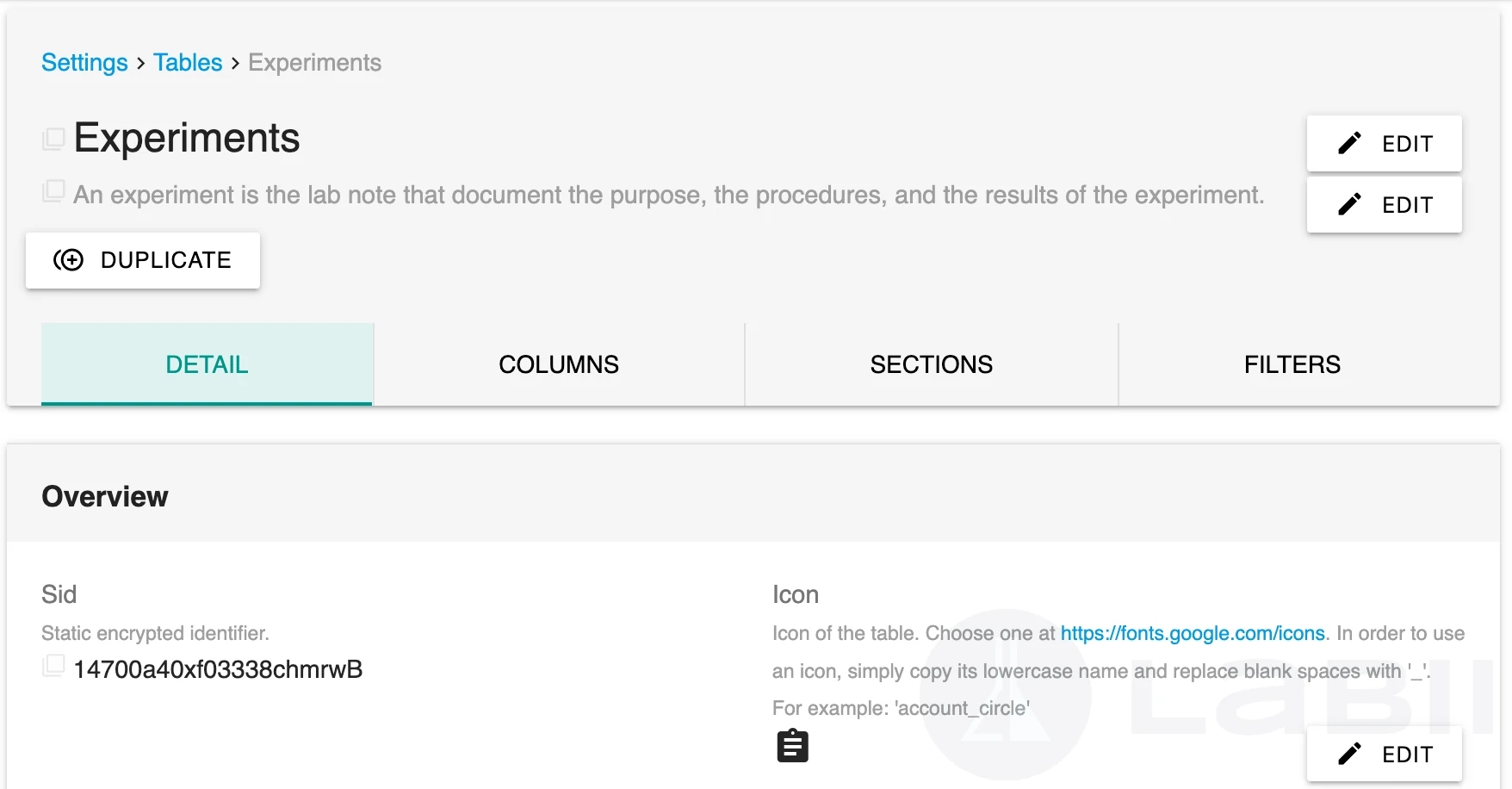Click the Overview section header

(105, 497)
